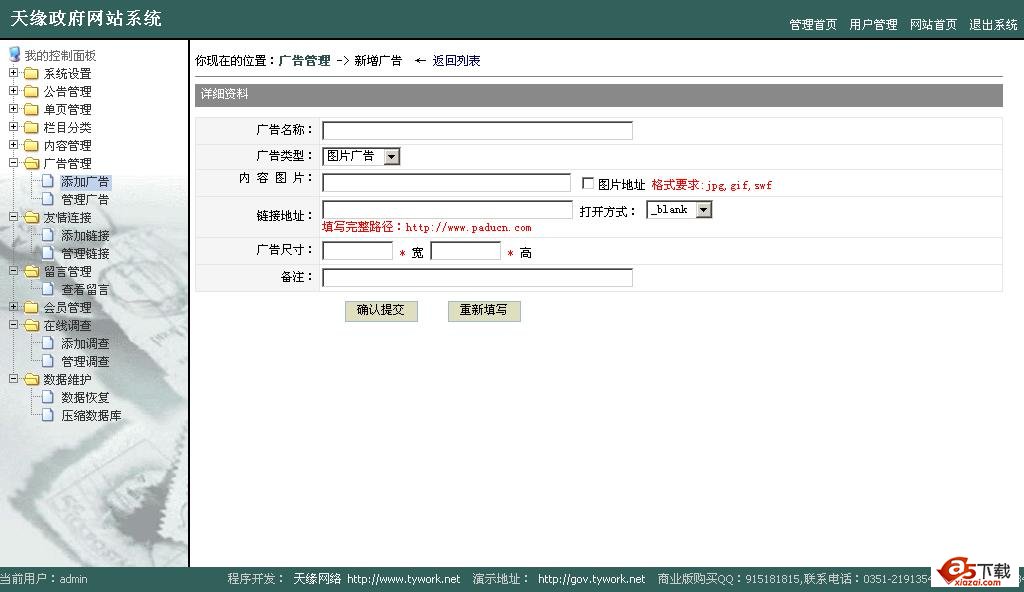
Task: Click the 管理广告 page icon
Action: [48, 200]
